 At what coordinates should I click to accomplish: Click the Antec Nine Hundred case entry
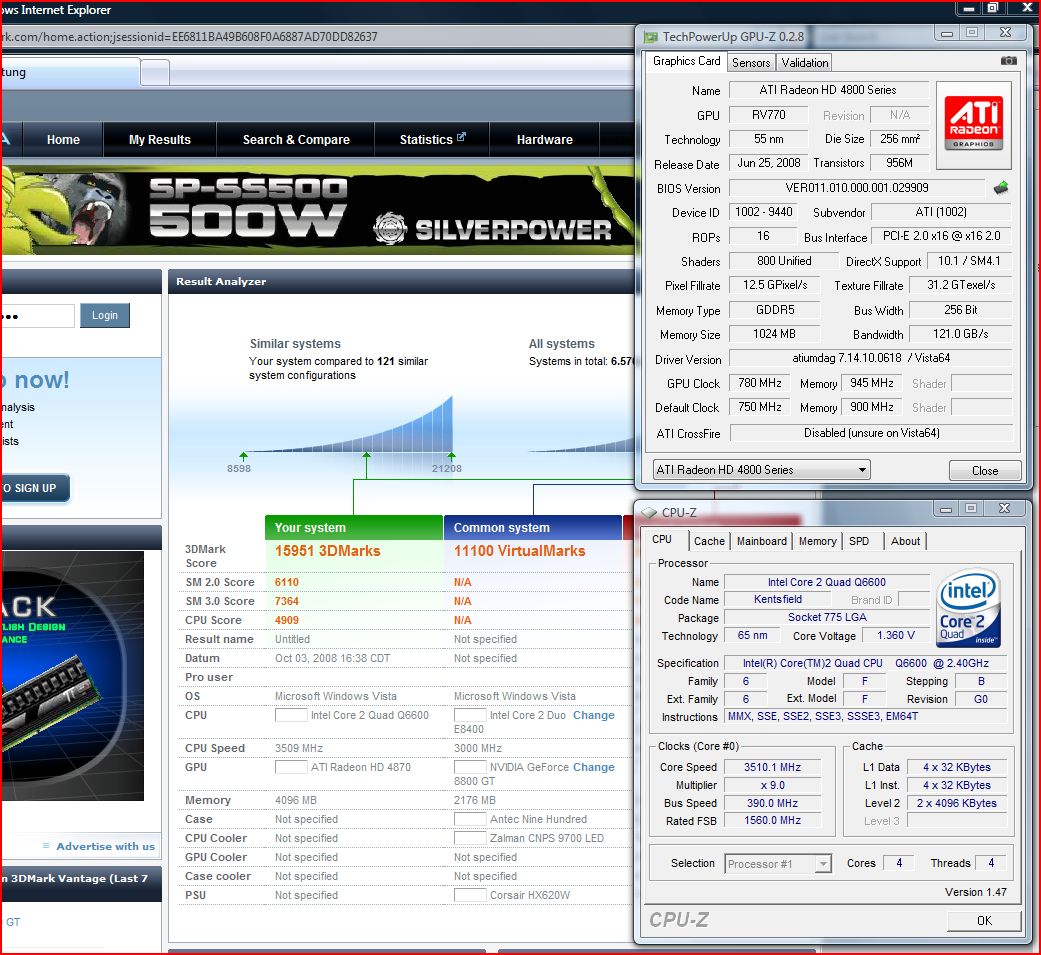click(538, 820)
